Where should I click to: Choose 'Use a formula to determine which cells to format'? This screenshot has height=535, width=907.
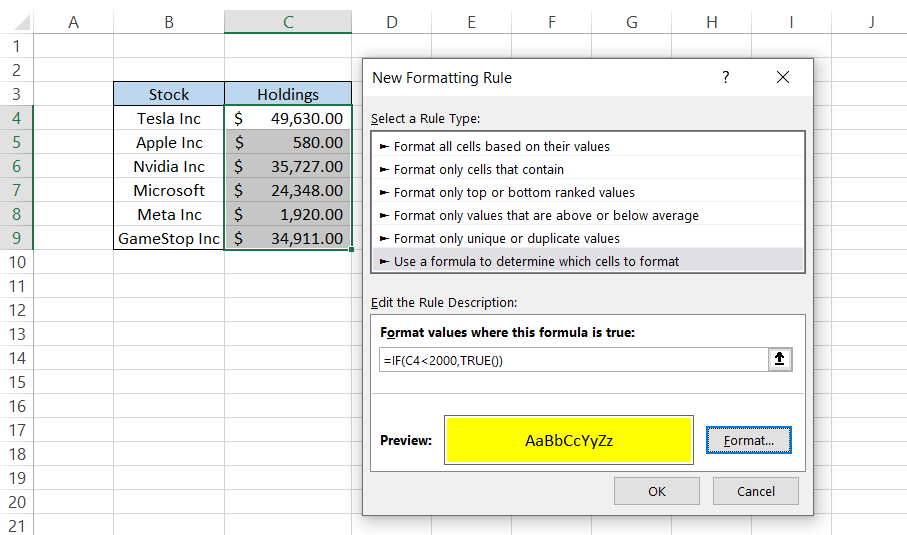536,261
